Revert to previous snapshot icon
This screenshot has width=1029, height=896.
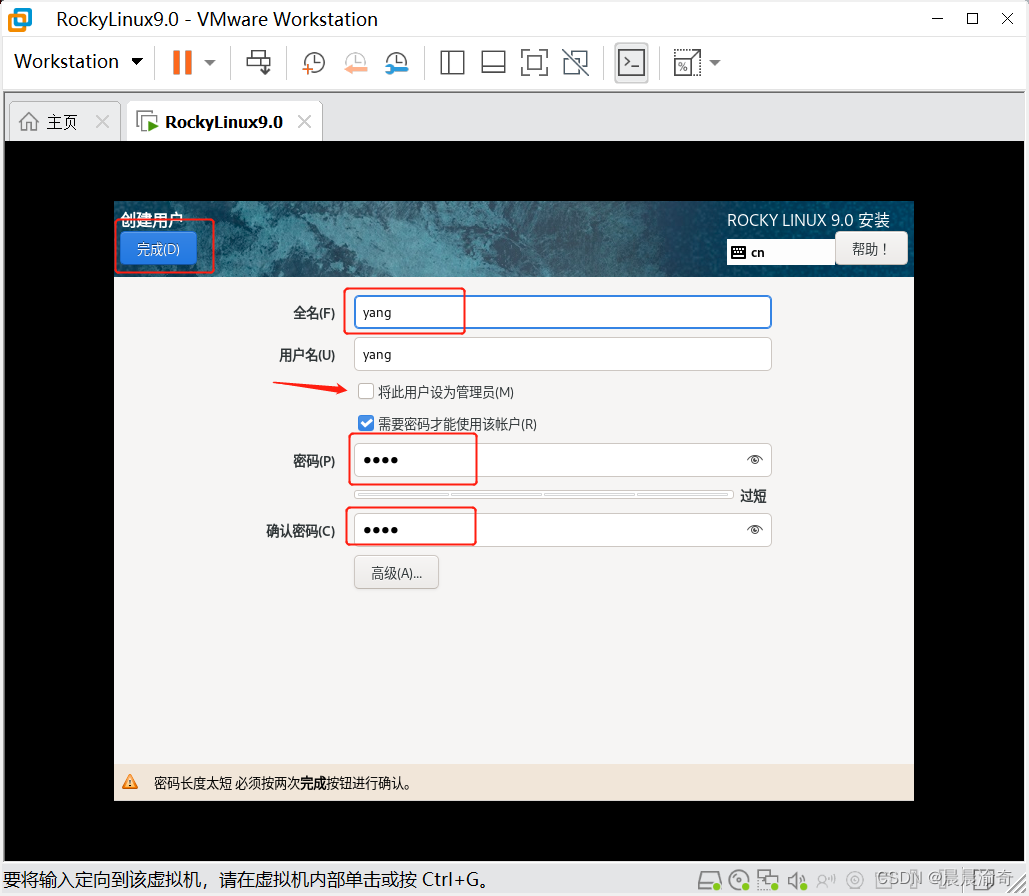[x=356, y=63]
